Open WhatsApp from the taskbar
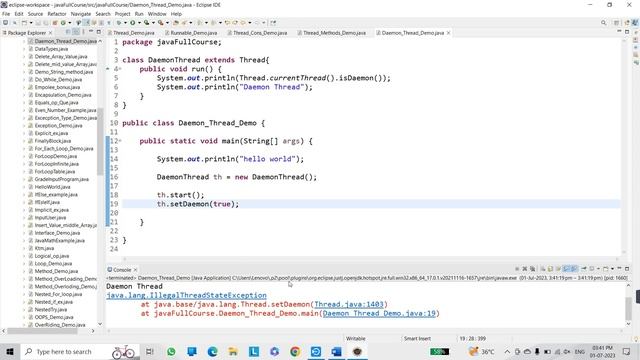This screenshot has width=640, height=360. (x=171, y=351)
